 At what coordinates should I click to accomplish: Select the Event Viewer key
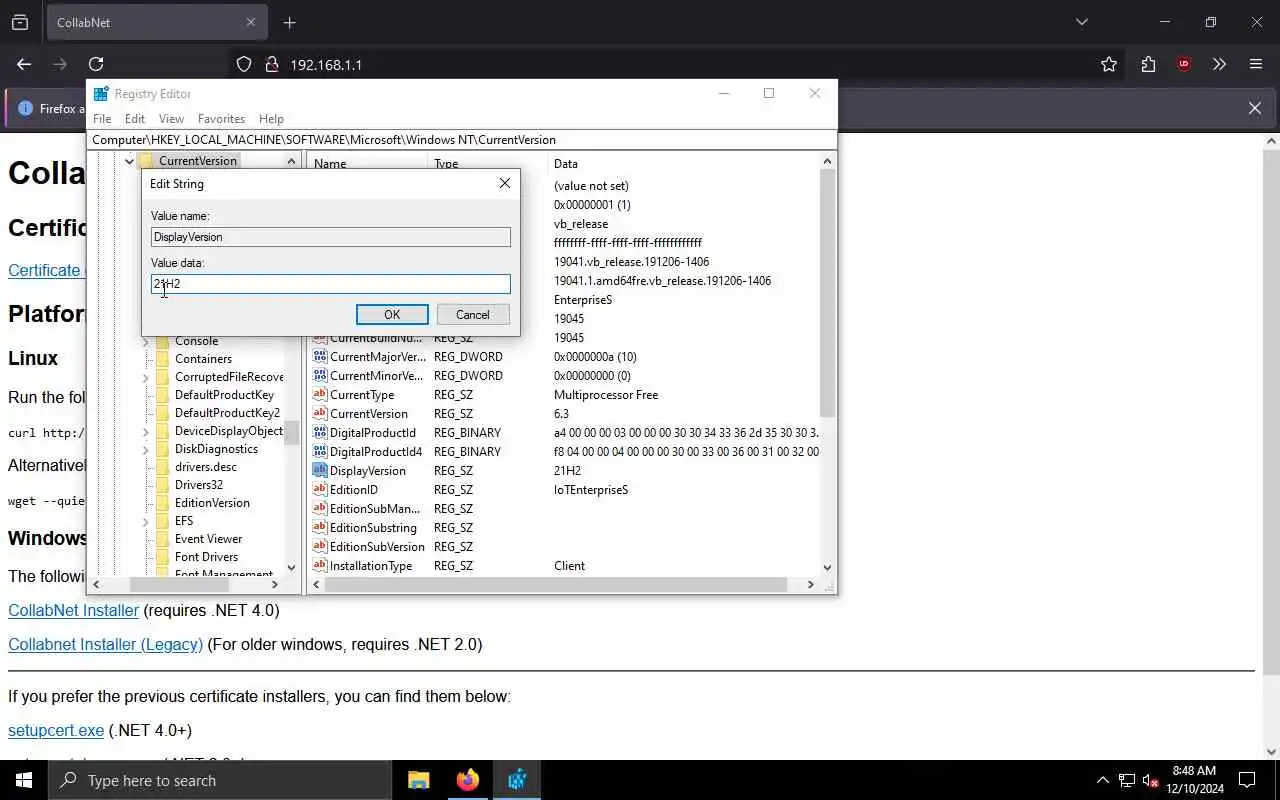click(x=208, y=539)
